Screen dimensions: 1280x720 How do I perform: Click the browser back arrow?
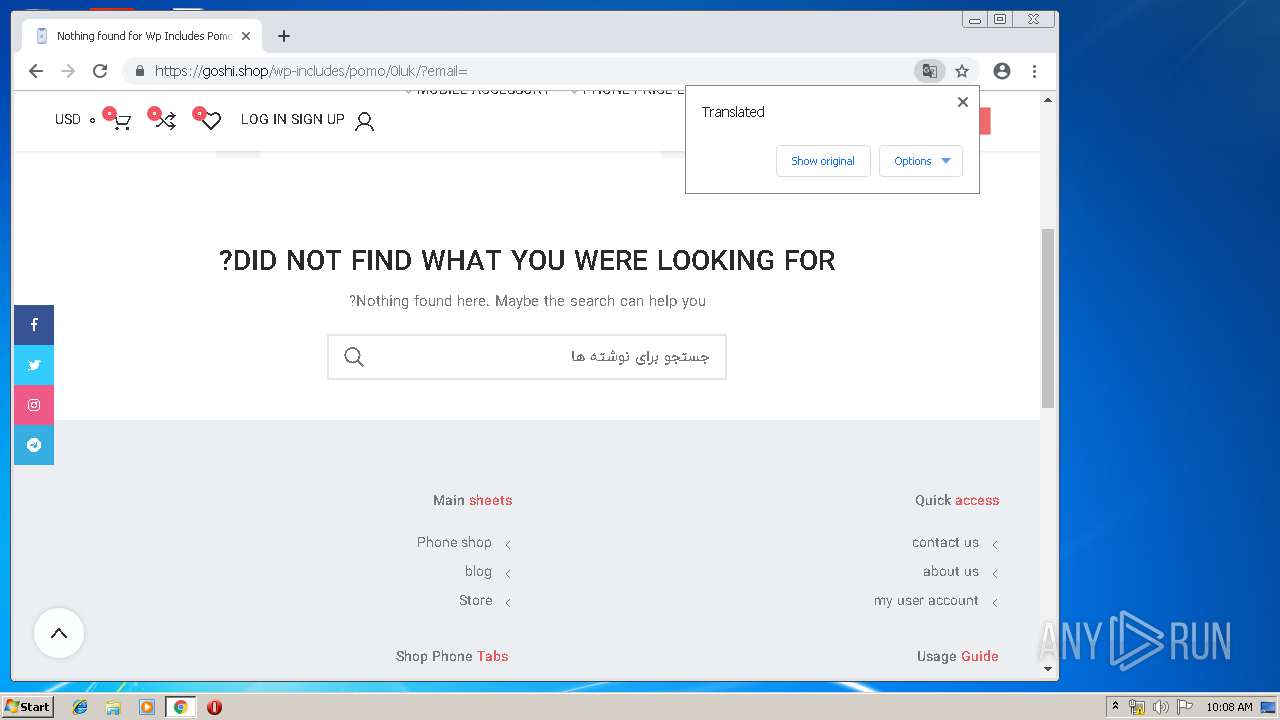click(x=36, y=71)
